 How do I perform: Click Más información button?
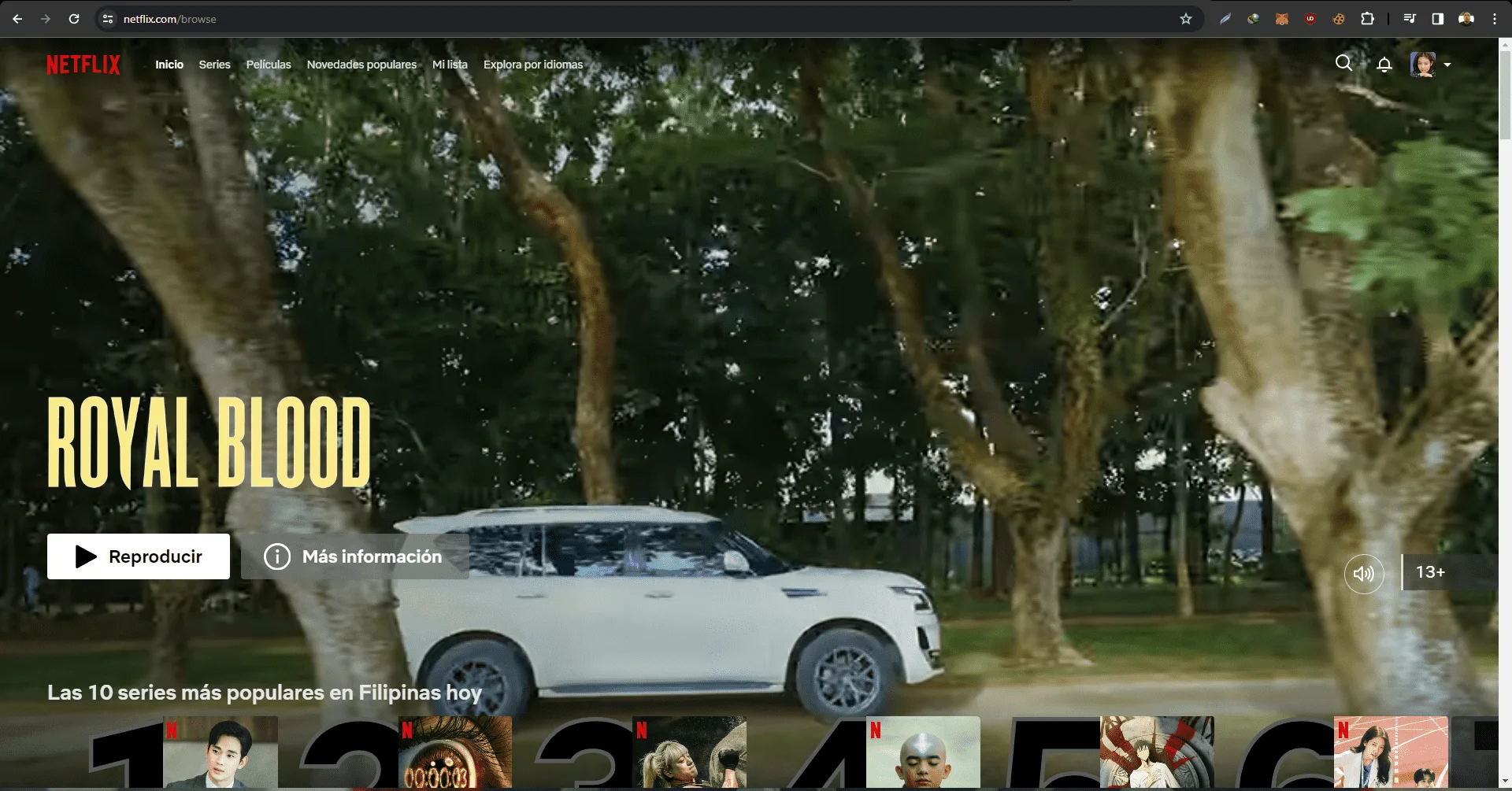[355, 556]
